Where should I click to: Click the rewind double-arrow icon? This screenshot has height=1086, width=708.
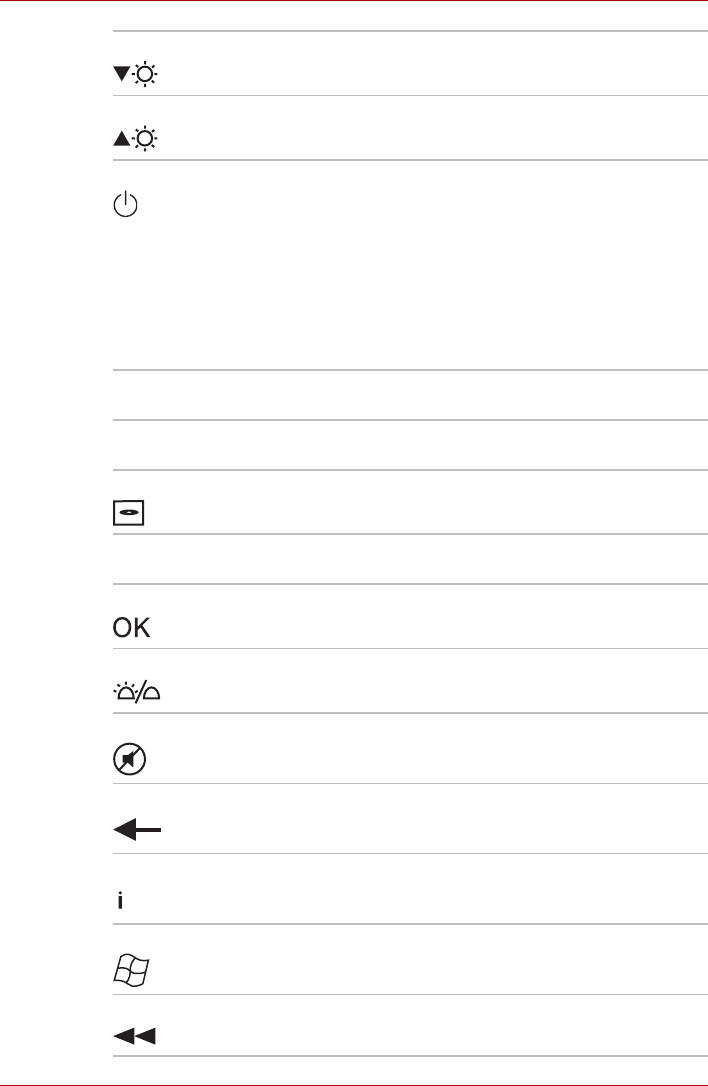[134, 1036]
